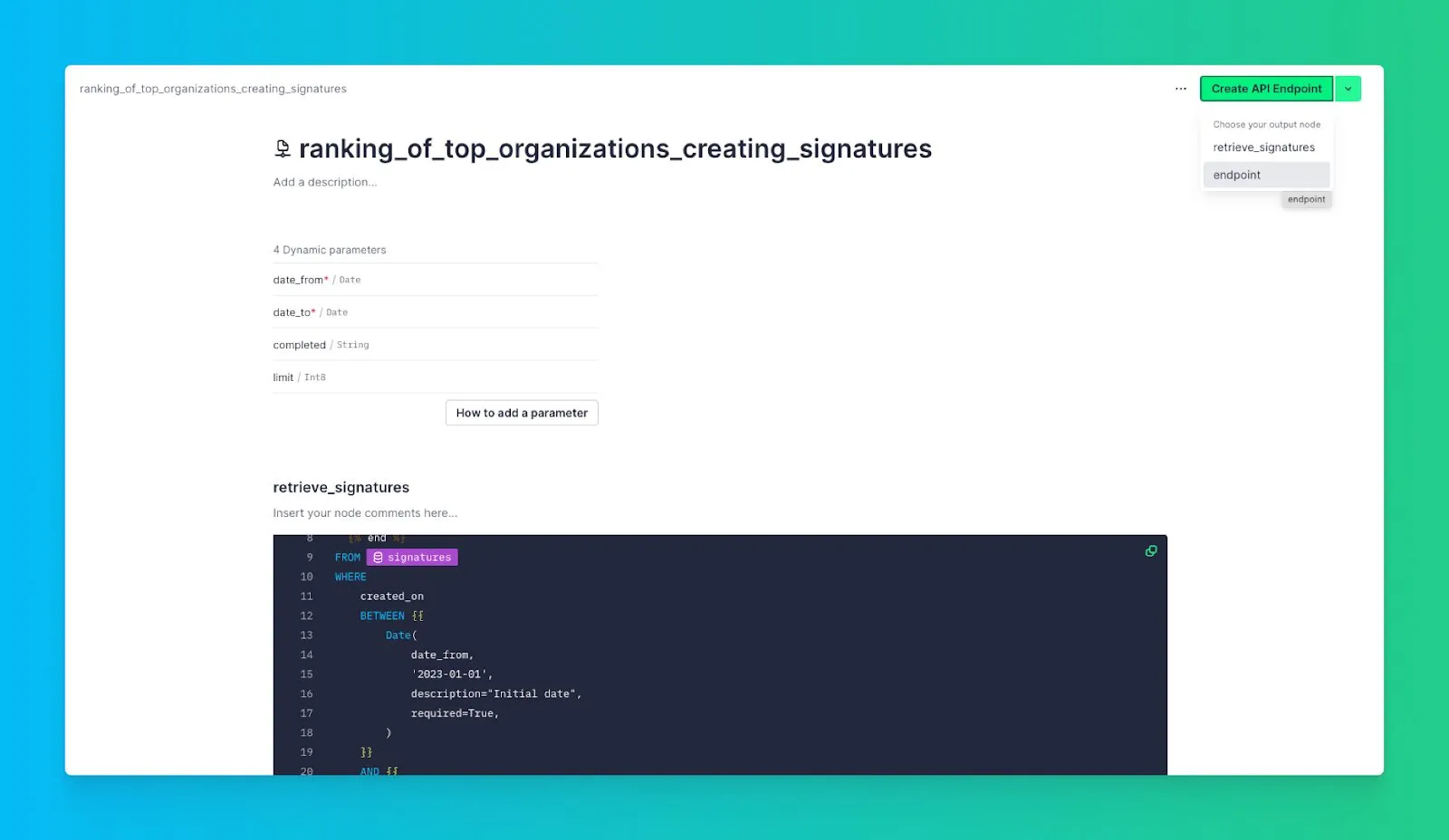
Task: Click the retrieve_signatures node heading
Action: tap(341, 487)
